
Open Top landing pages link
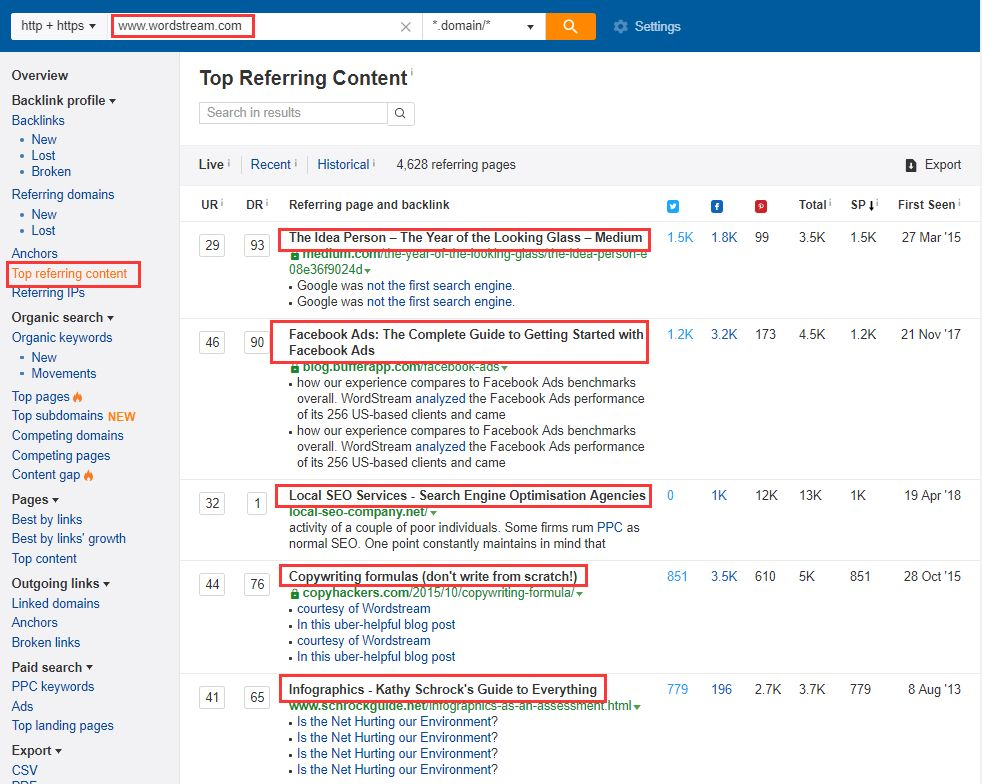[63, 726]
